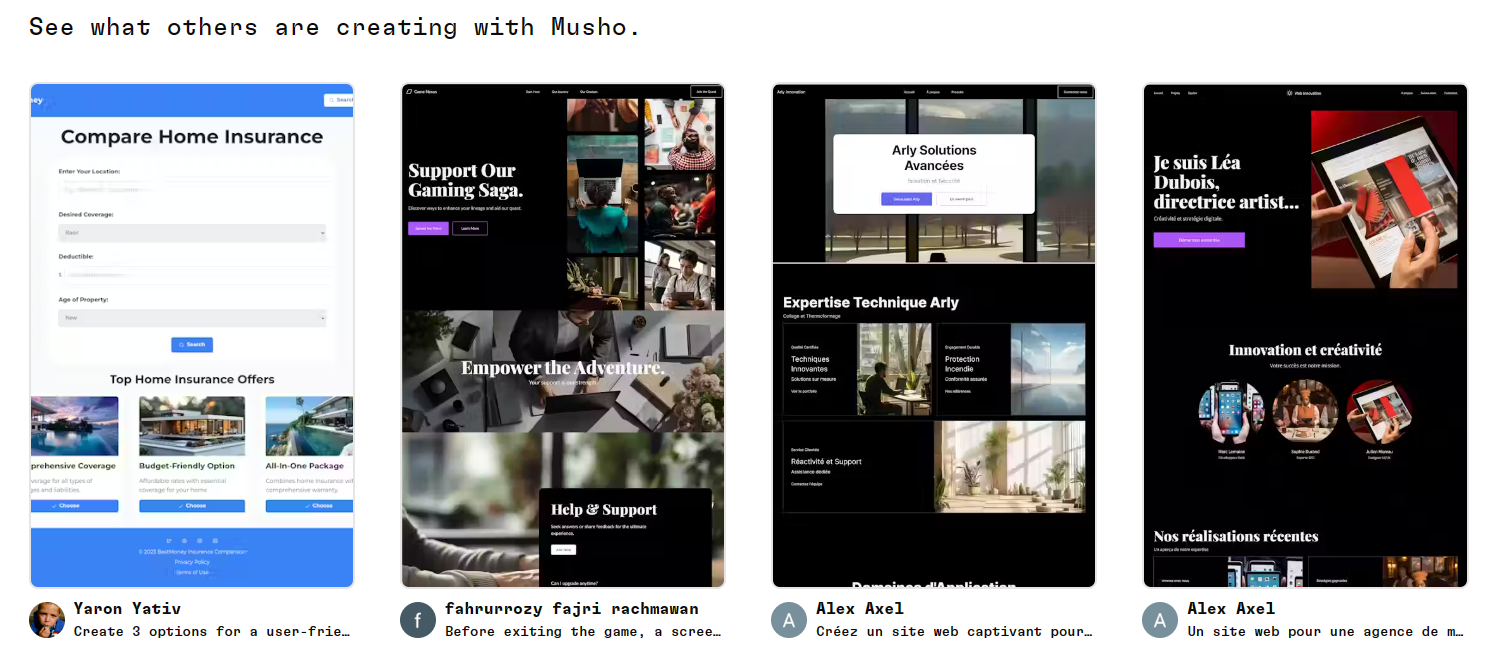This screenshot has width=1500, height=669.
Task: Click the purple button under Support Our Gaming Saga
Action: [428, 229]
